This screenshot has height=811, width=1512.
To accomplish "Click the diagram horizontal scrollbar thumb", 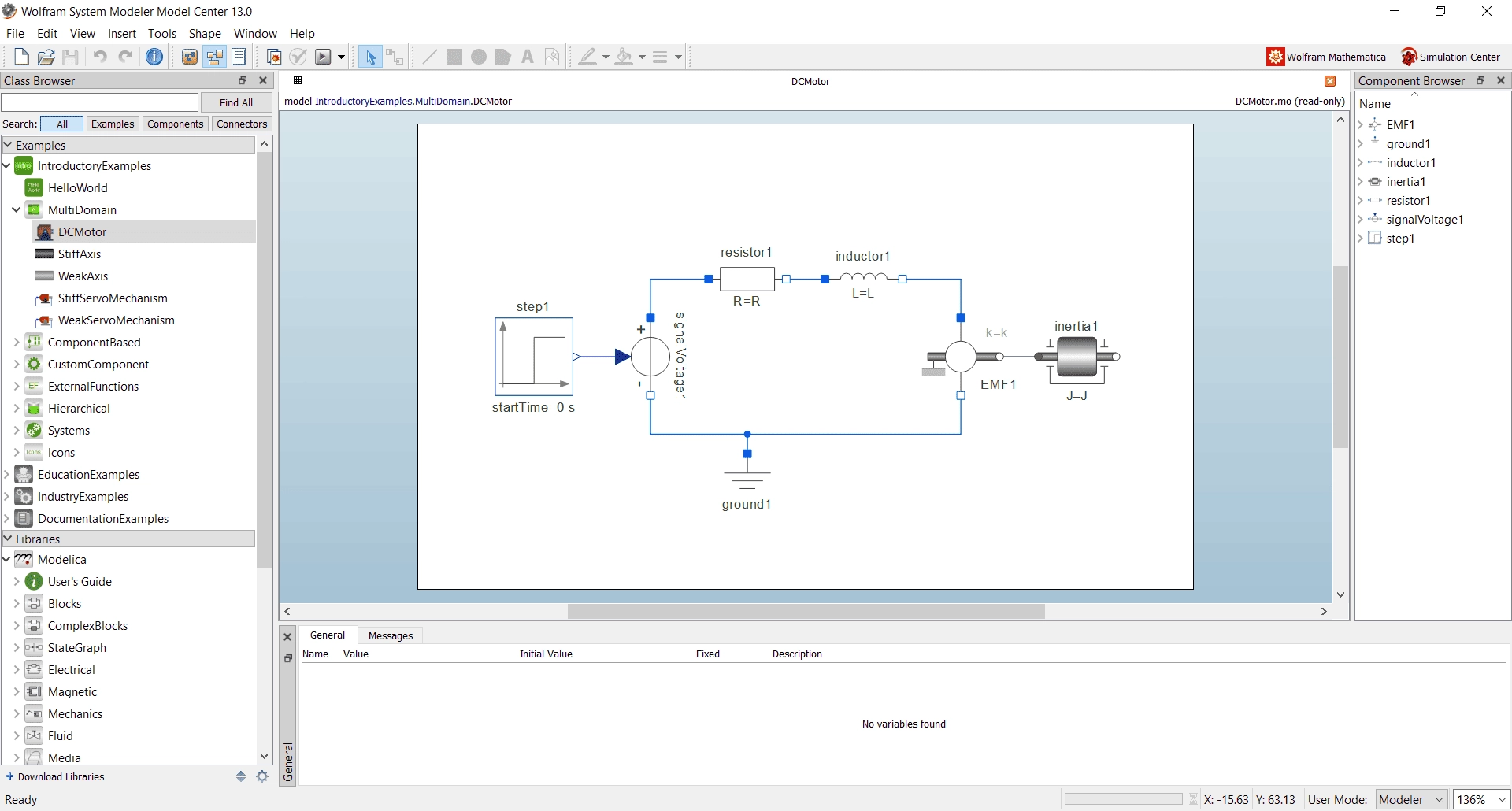I will click(x=806, y=611).
